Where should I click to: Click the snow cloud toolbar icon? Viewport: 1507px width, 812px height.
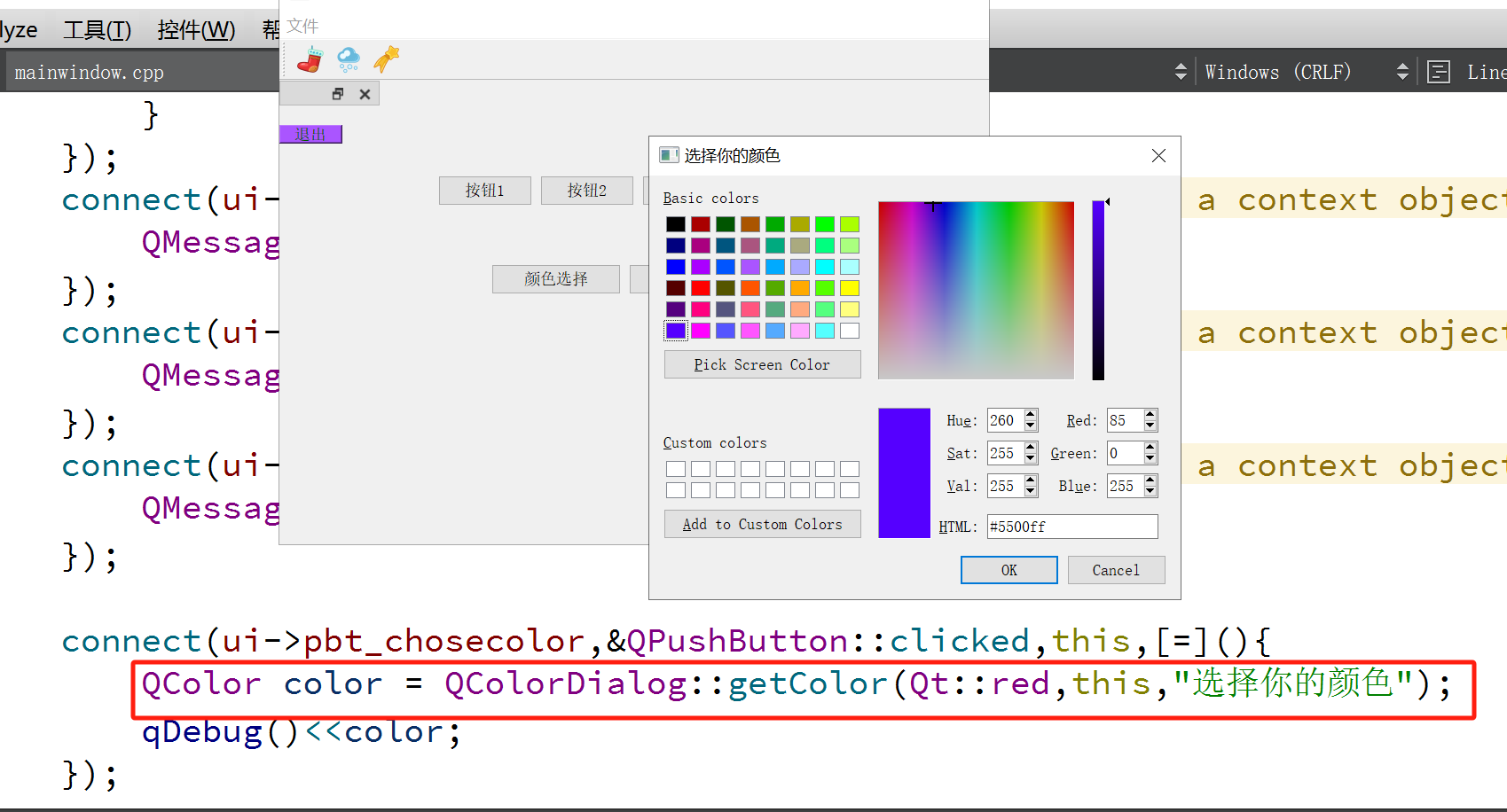[x=349, y=59]
